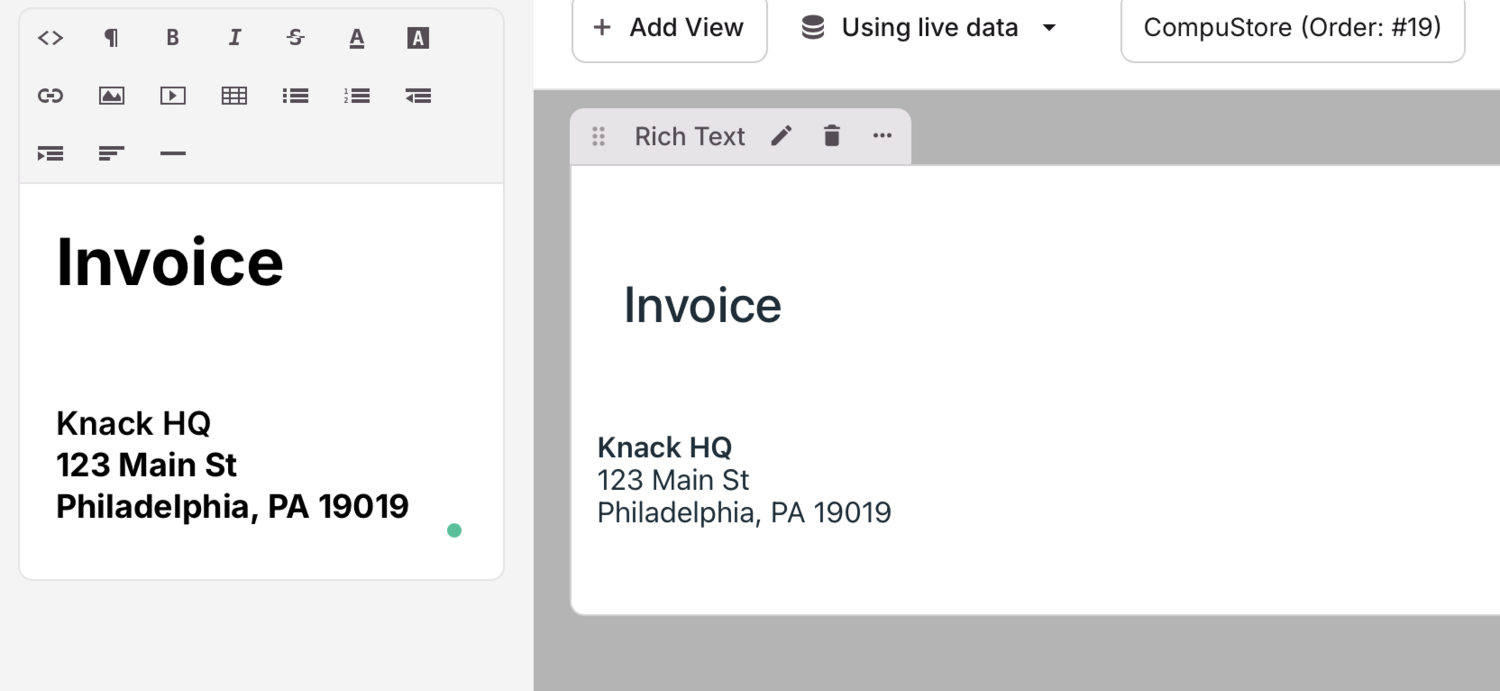
Task: Open the text highlight color picker
Action: tap(417, 37)
